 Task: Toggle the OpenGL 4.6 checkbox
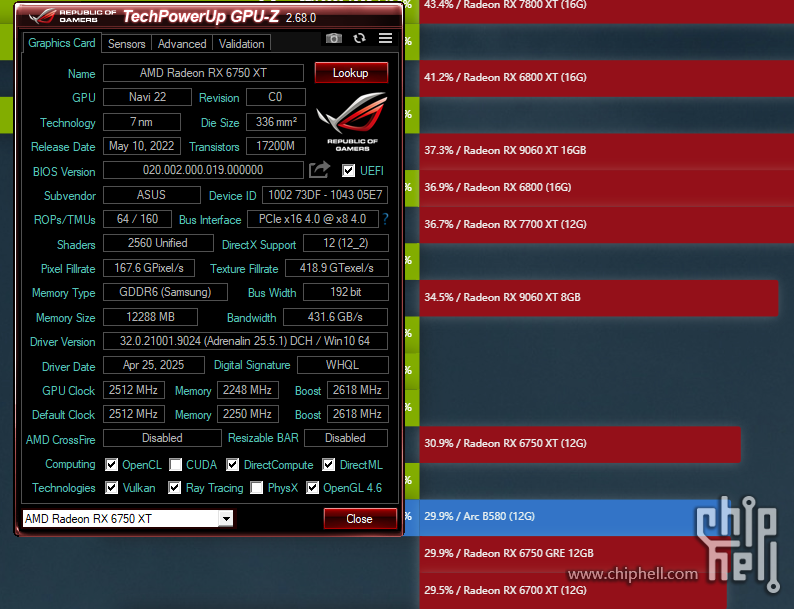click(312, 488)
